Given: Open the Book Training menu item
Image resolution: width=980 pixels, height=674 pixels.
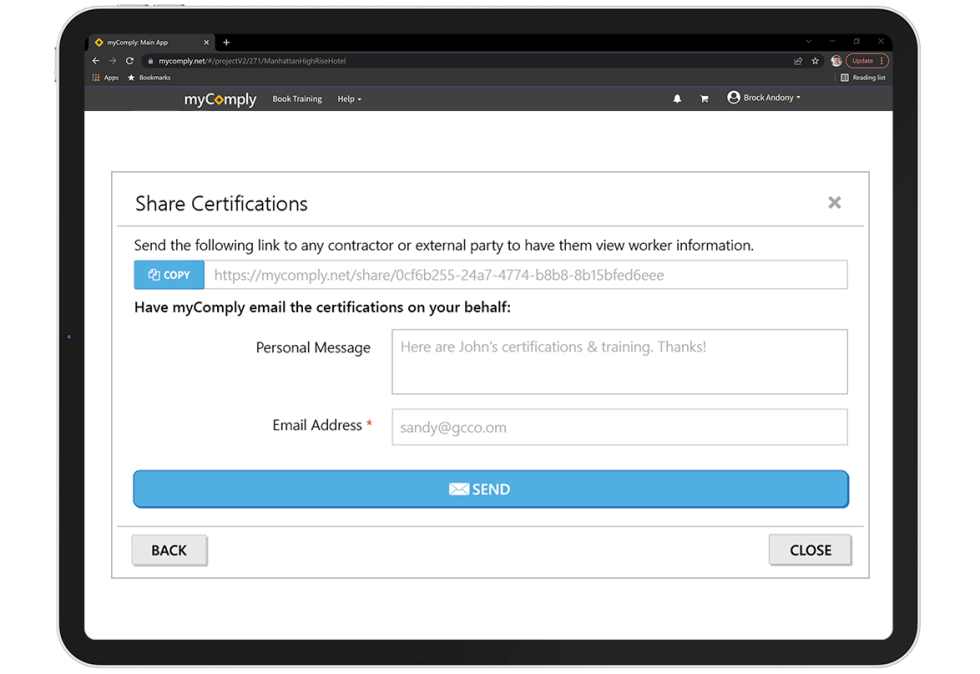Looking at the screenshot, I should point(296,98).
